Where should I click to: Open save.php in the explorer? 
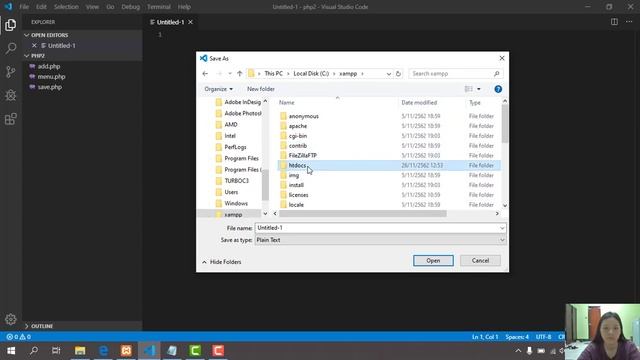tap(50, 87)
